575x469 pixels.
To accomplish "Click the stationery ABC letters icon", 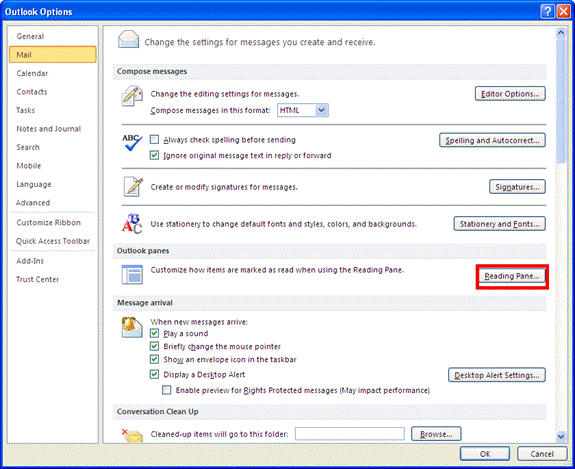I will coord(132,223).
